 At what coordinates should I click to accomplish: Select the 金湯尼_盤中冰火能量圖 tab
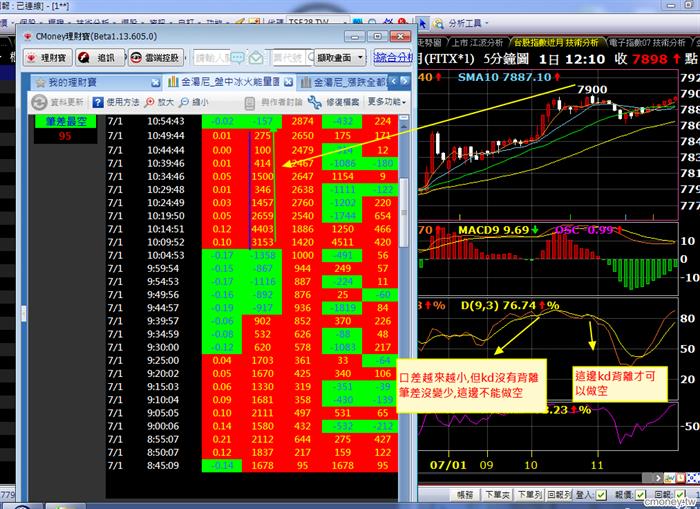229,82
